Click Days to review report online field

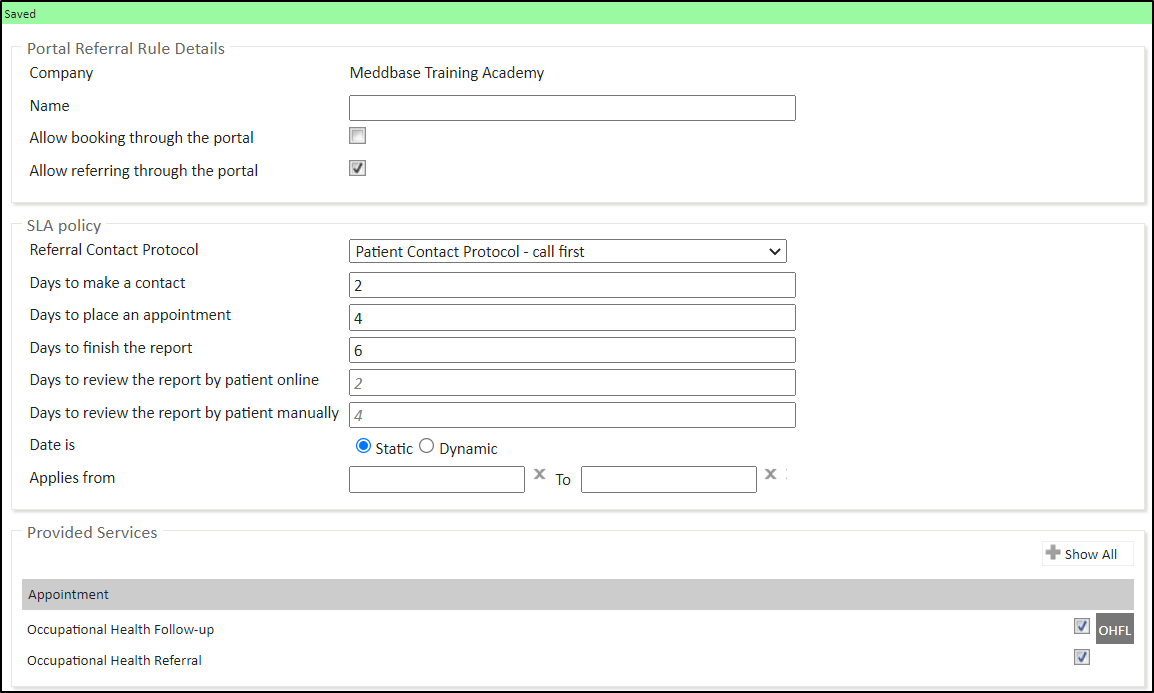[x=572, y=382]
